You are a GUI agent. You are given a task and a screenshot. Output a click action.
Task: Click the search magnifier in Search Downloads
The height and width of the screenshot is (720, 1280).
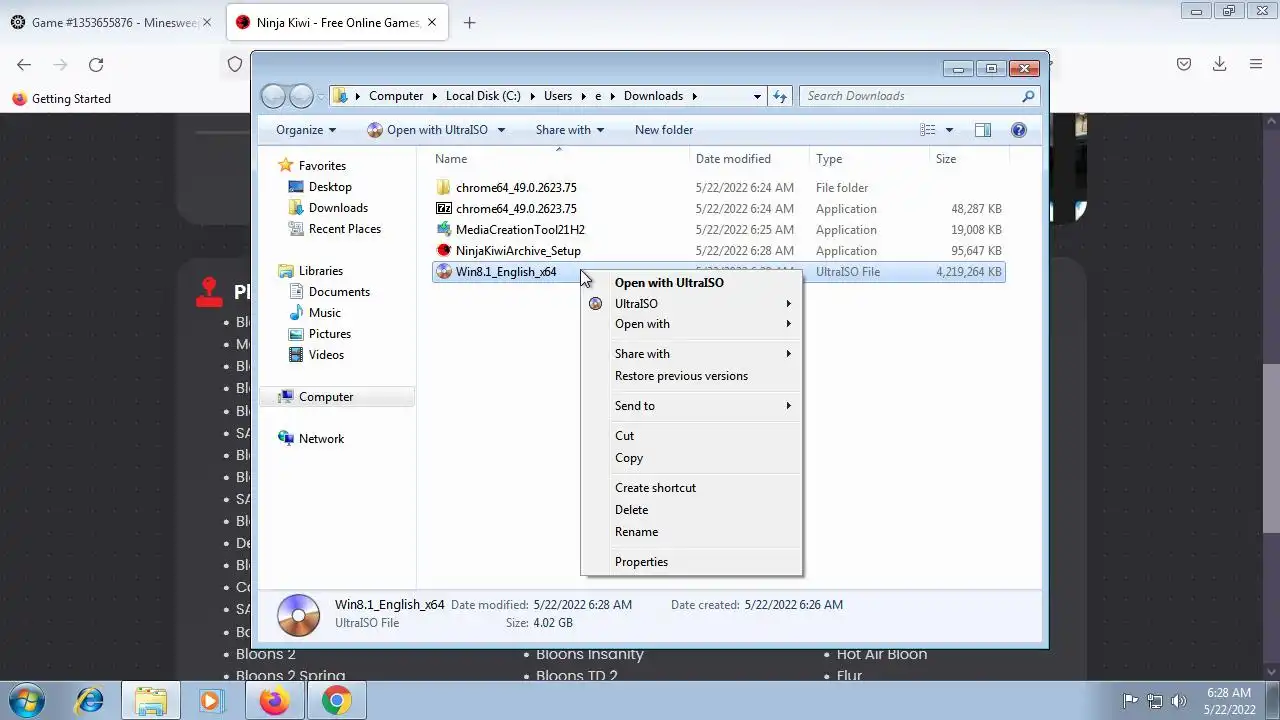tap(1027, 96)
